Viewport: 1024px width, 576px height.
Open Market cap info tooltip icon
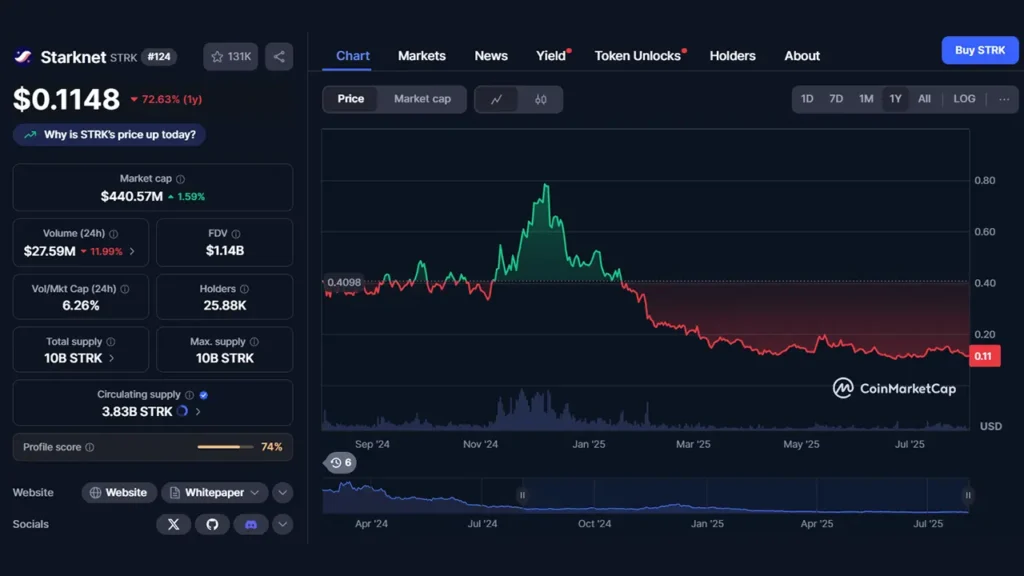[180, 179]
